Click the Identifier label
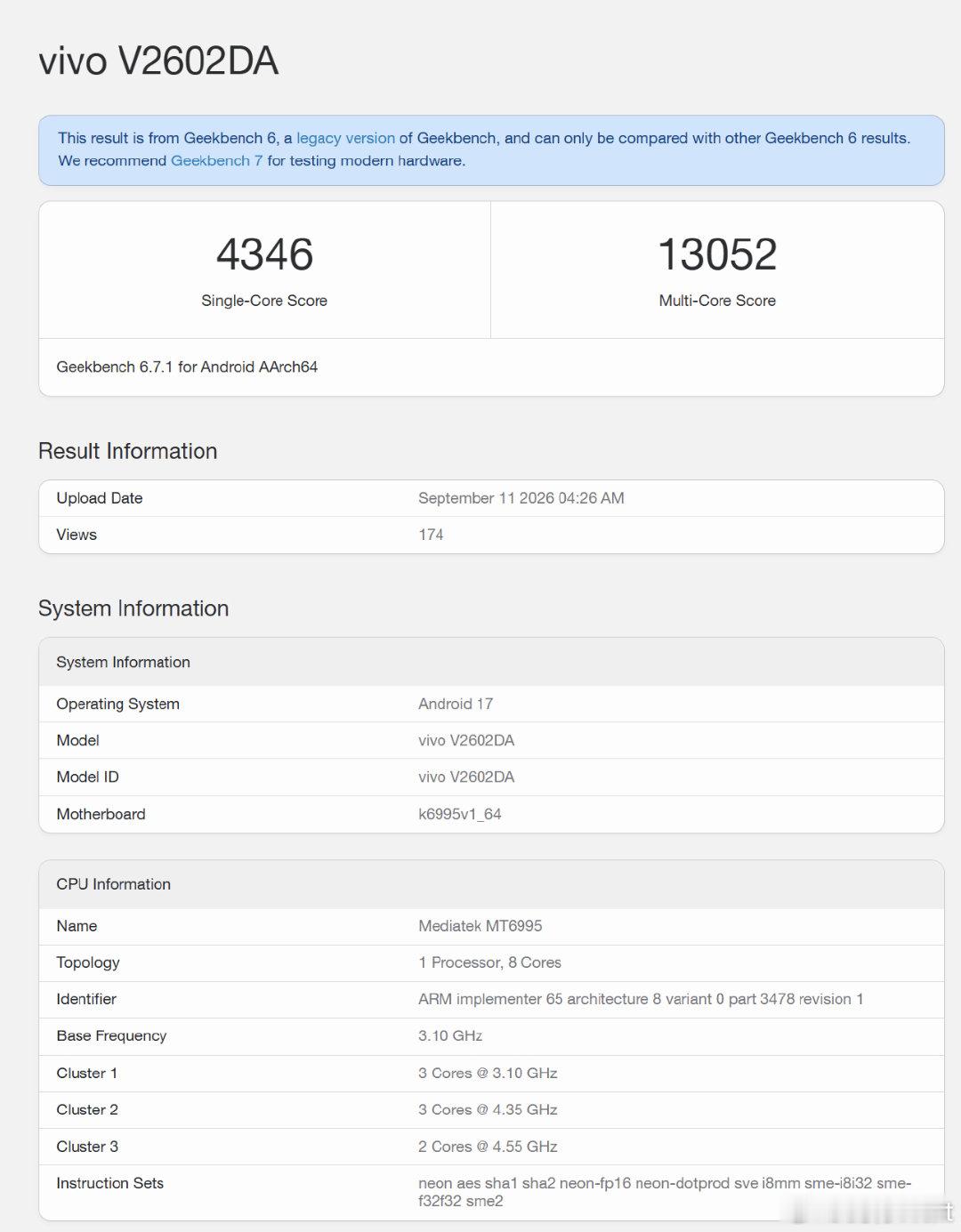The height and width of the screenshot is (1232, 961). point(86,999)
